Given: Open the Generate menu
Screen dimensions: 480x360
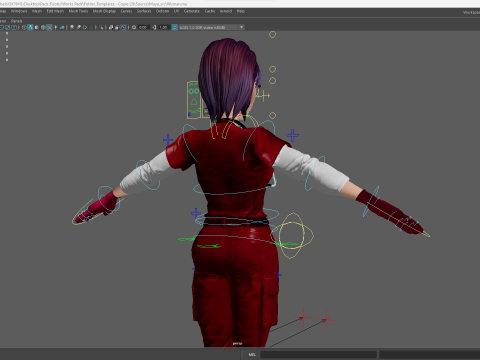Looking at the screenshot, I should [x=192, y=11].
